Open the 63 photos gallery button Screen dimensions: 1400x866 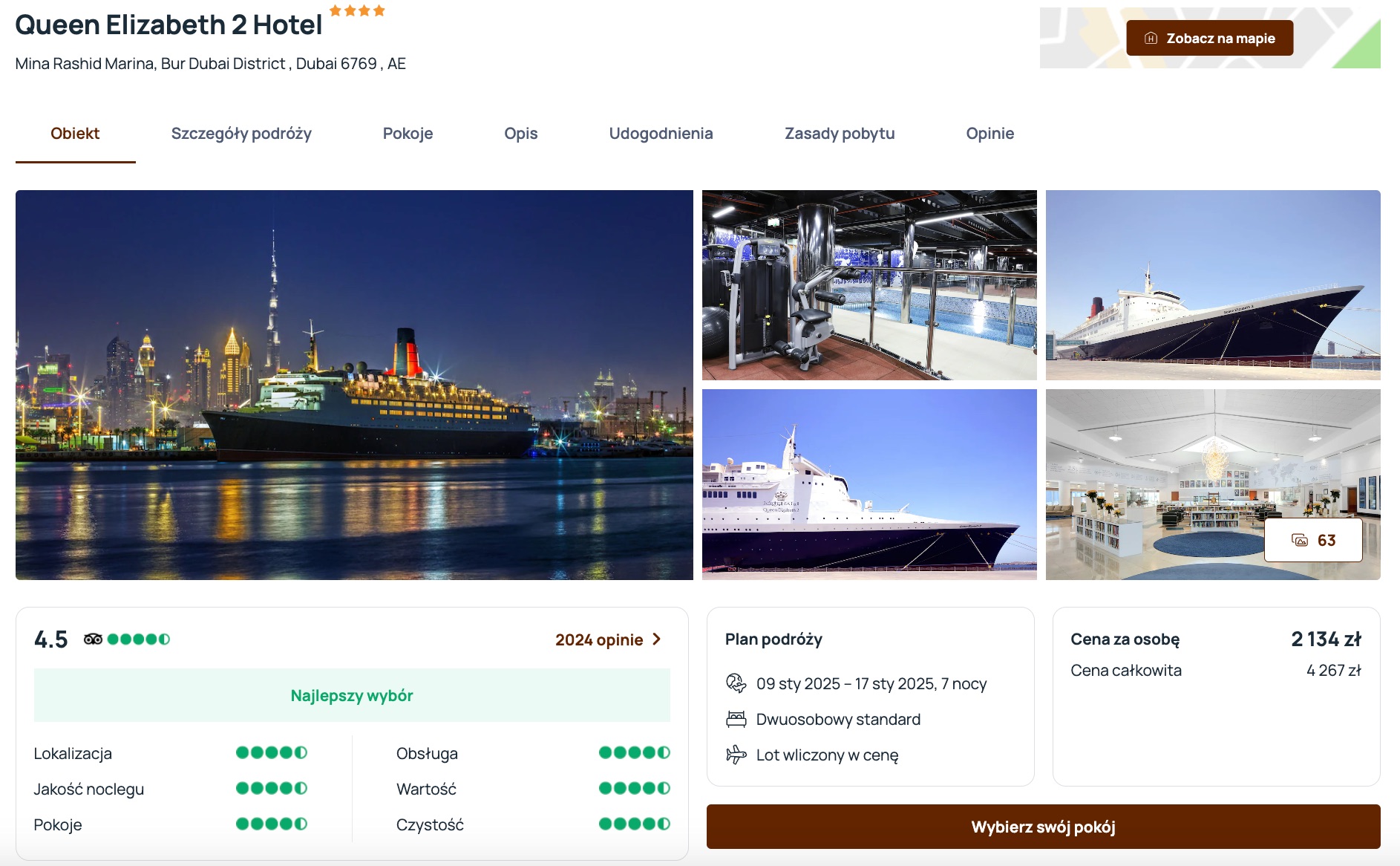(x=1313, y=540)
